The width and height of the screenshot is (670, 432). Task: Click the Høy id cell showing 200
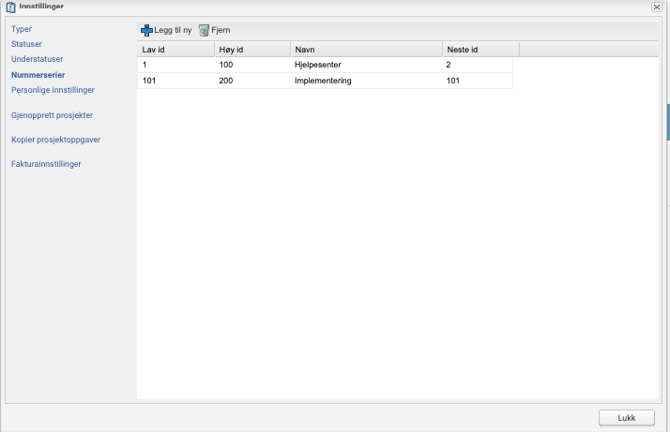pos(226,81)
